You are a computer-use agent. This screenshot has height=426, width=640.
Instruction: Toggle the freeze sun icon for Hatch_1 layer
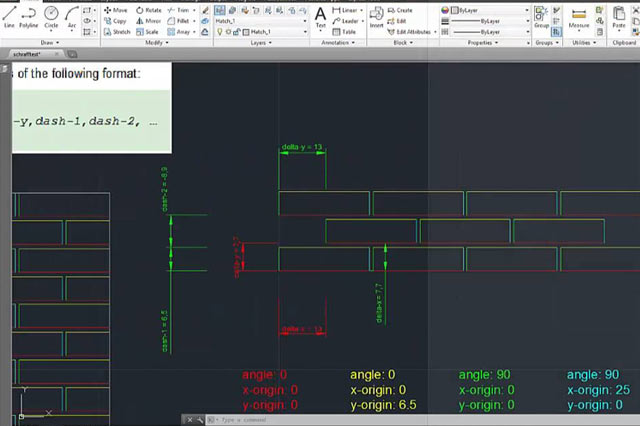tap(228, 31)
